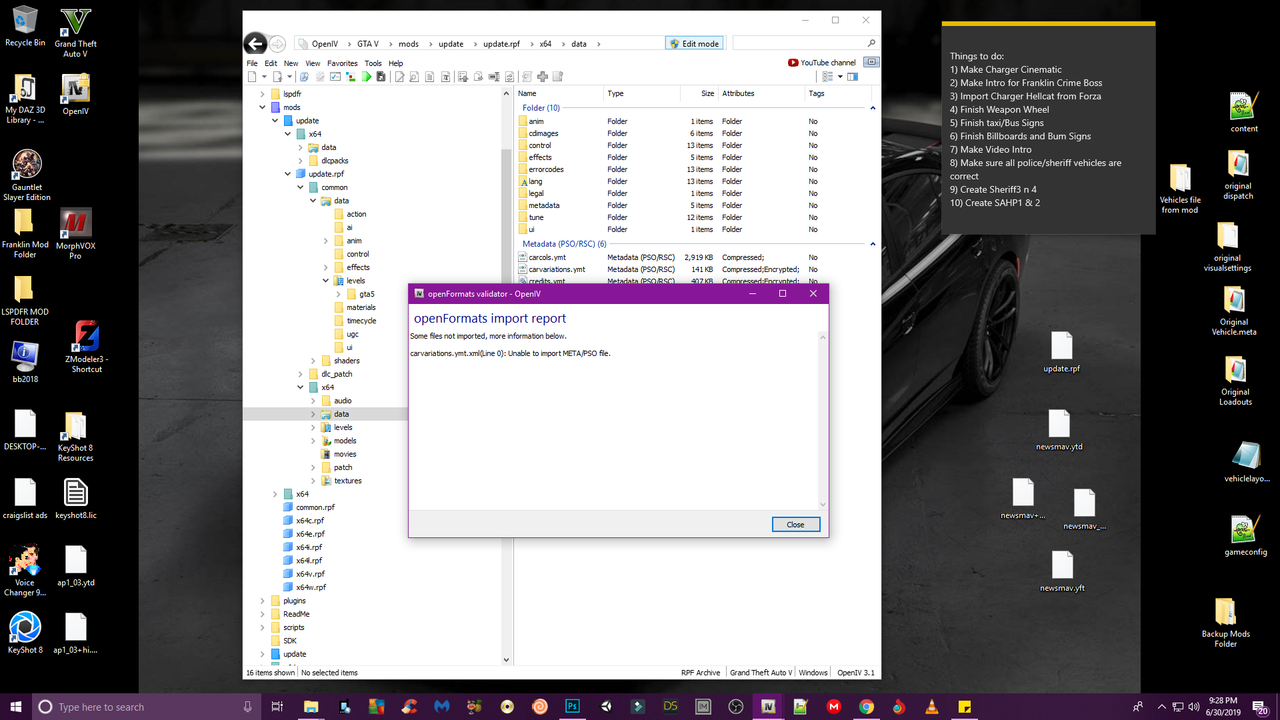This screenshot has width=1280, height=720.
Task: Expand the shaders folder node
Action: tap(313, 361)
